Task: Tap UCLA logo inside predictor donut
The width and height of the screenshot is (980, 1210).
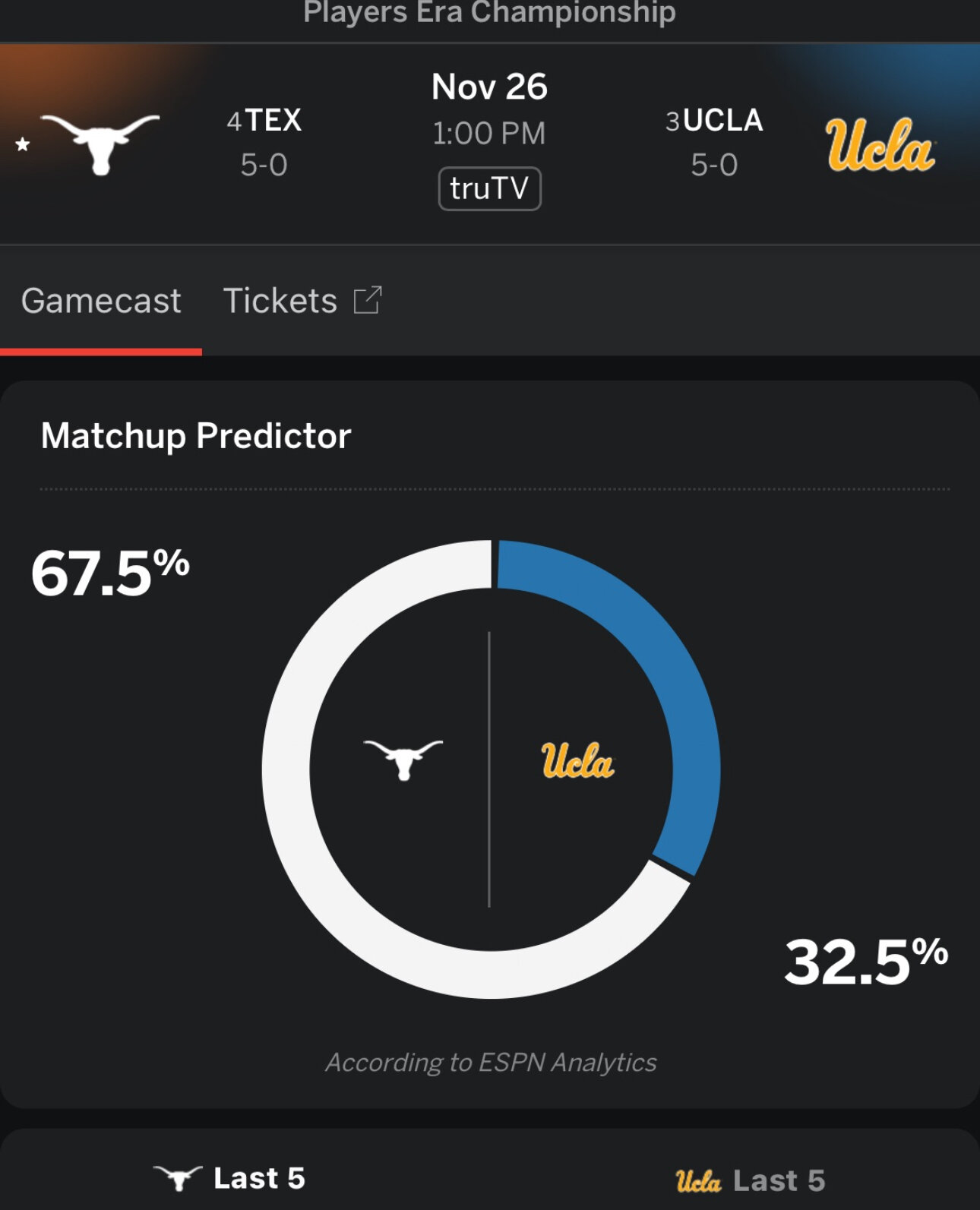Action: pyautogui.click(x=577, y=760)
